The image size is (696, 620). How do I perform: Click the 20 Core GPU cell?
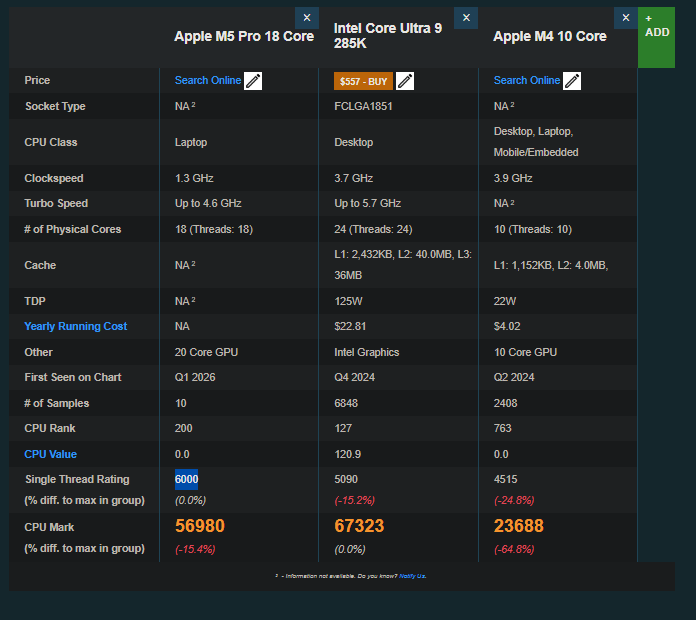click(206, 352)
